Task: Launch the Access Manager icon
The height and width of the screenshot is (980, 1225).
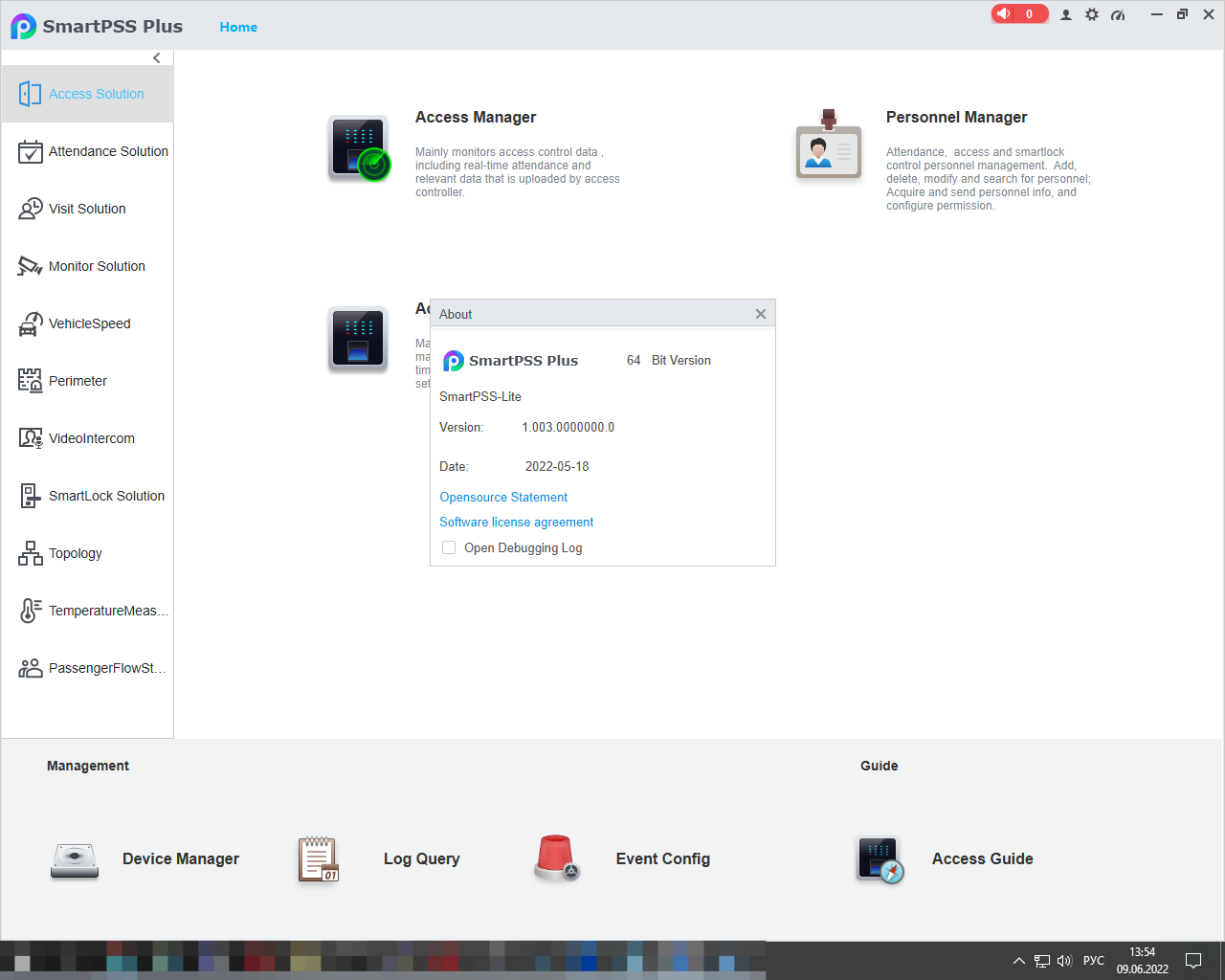Action: (x=359, y=148)
